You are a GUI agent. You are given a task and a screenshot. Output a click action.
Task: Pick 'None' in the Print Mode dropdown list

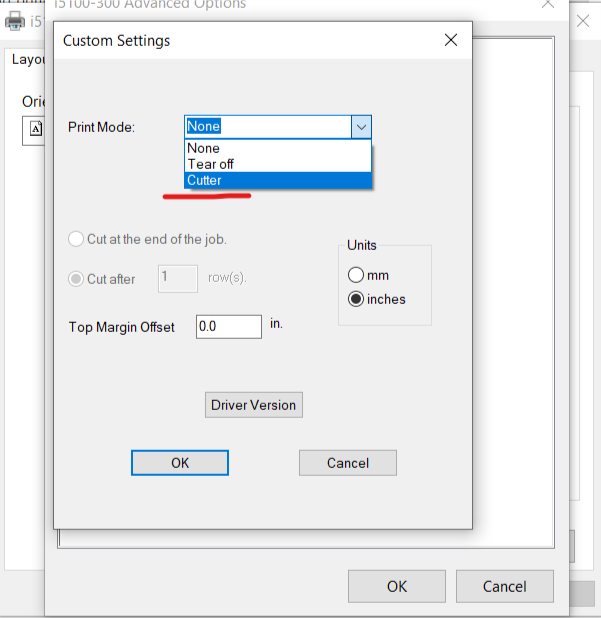(x=278, y=148)
